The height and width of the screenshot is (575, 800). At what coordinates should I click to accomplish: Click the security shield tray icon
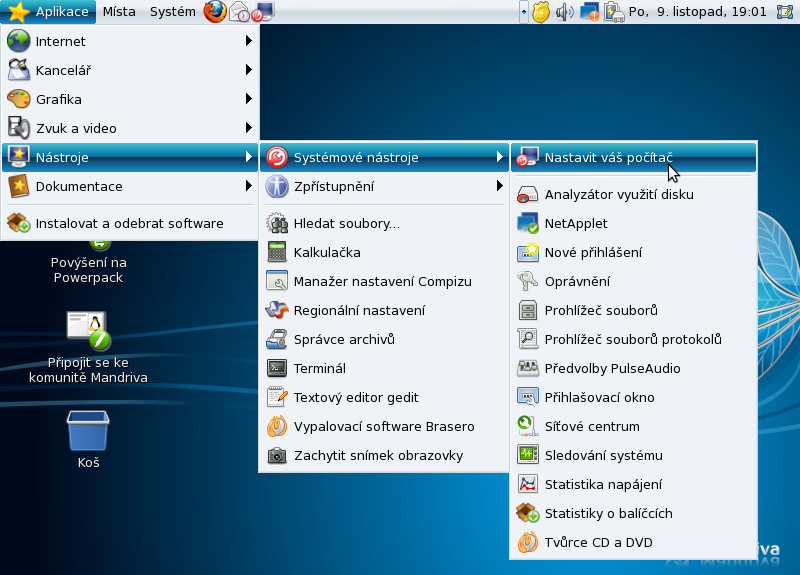point(541,12)
